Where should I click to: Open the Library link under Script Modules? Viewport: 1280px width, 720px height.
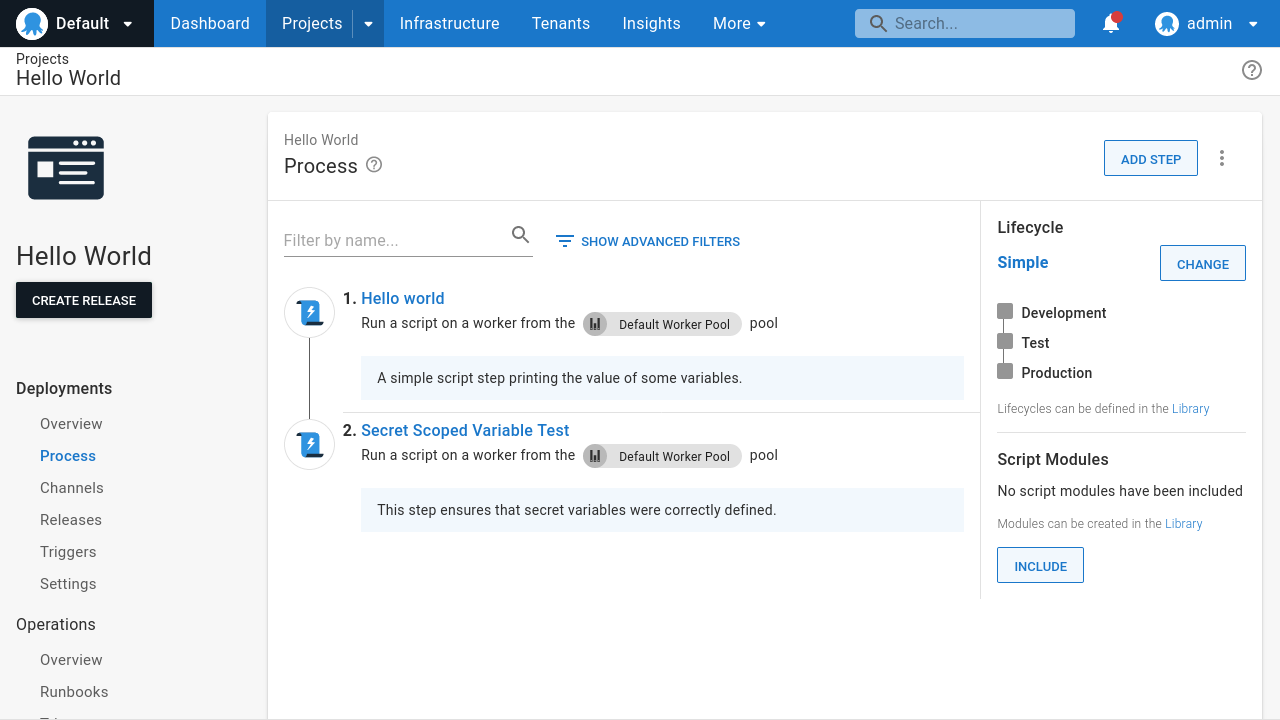coord(1183,523)
